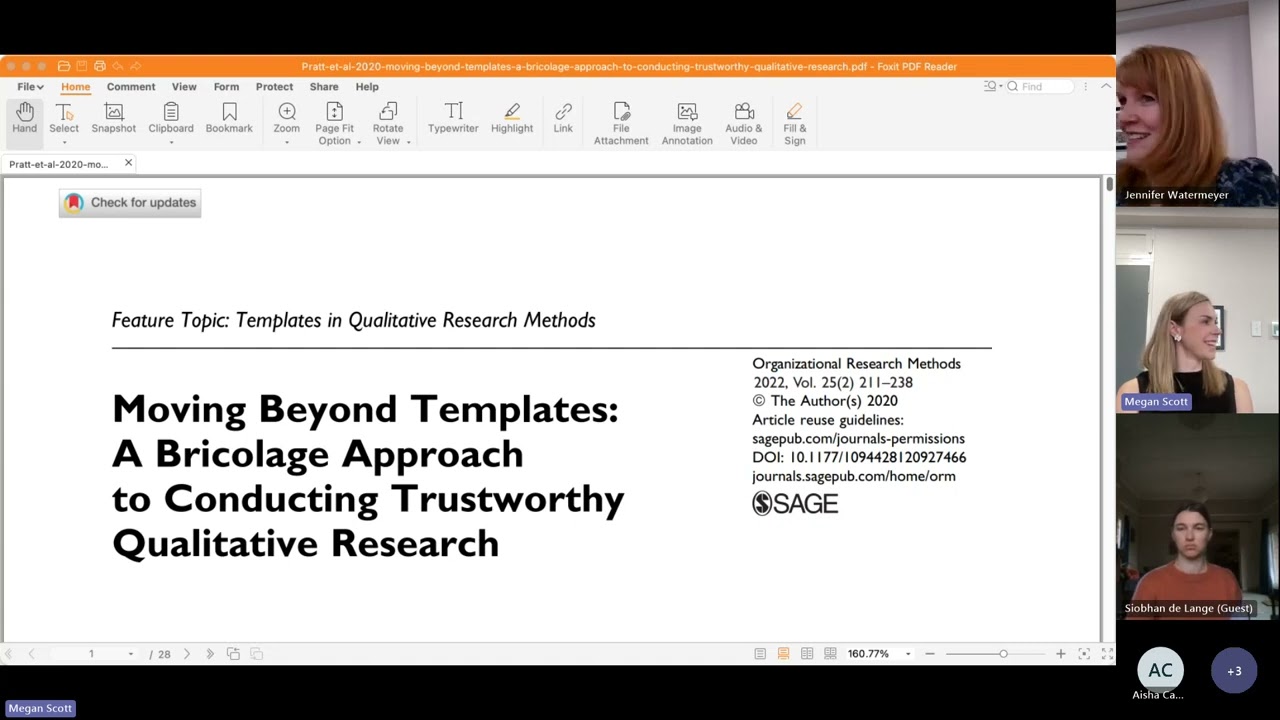The image size is (1280, 720).
Task: Switch to continuous facing view icon
Action: coord(830,654)
